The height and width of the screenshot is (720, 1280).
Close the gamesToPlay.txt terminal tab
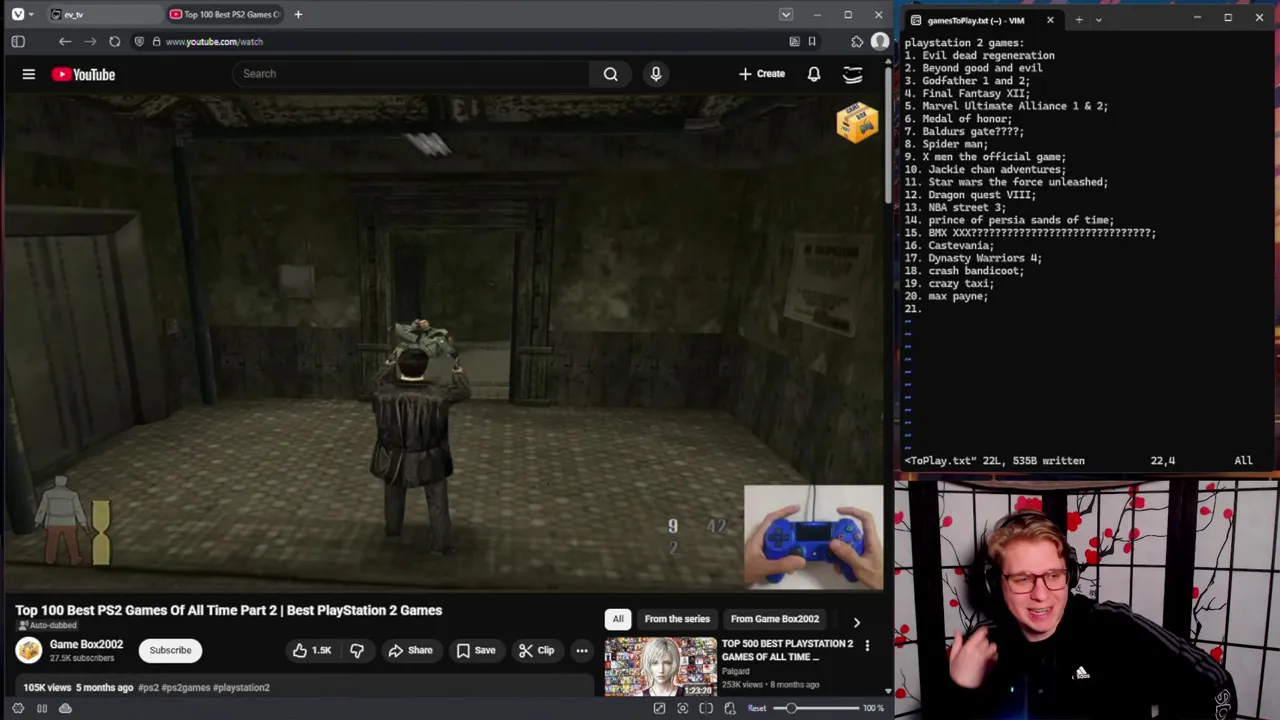(x=1050, y=20)
